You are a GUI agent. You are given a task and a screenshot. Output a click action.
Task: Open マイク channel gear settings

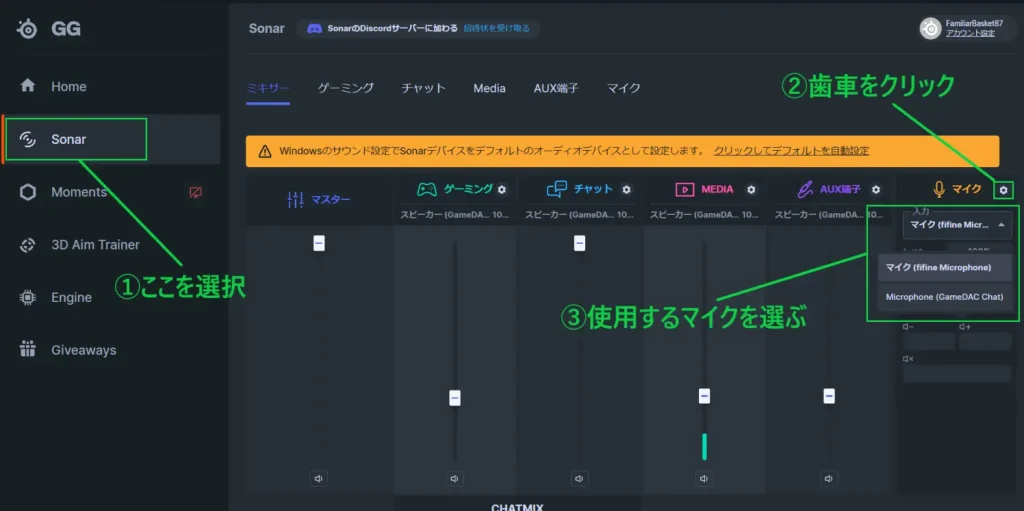pyautogui.click(x=1004, y=190)
